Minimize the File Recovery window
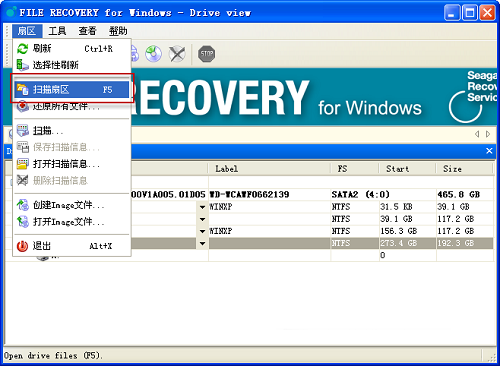500x366 pixels. [452, 13]
